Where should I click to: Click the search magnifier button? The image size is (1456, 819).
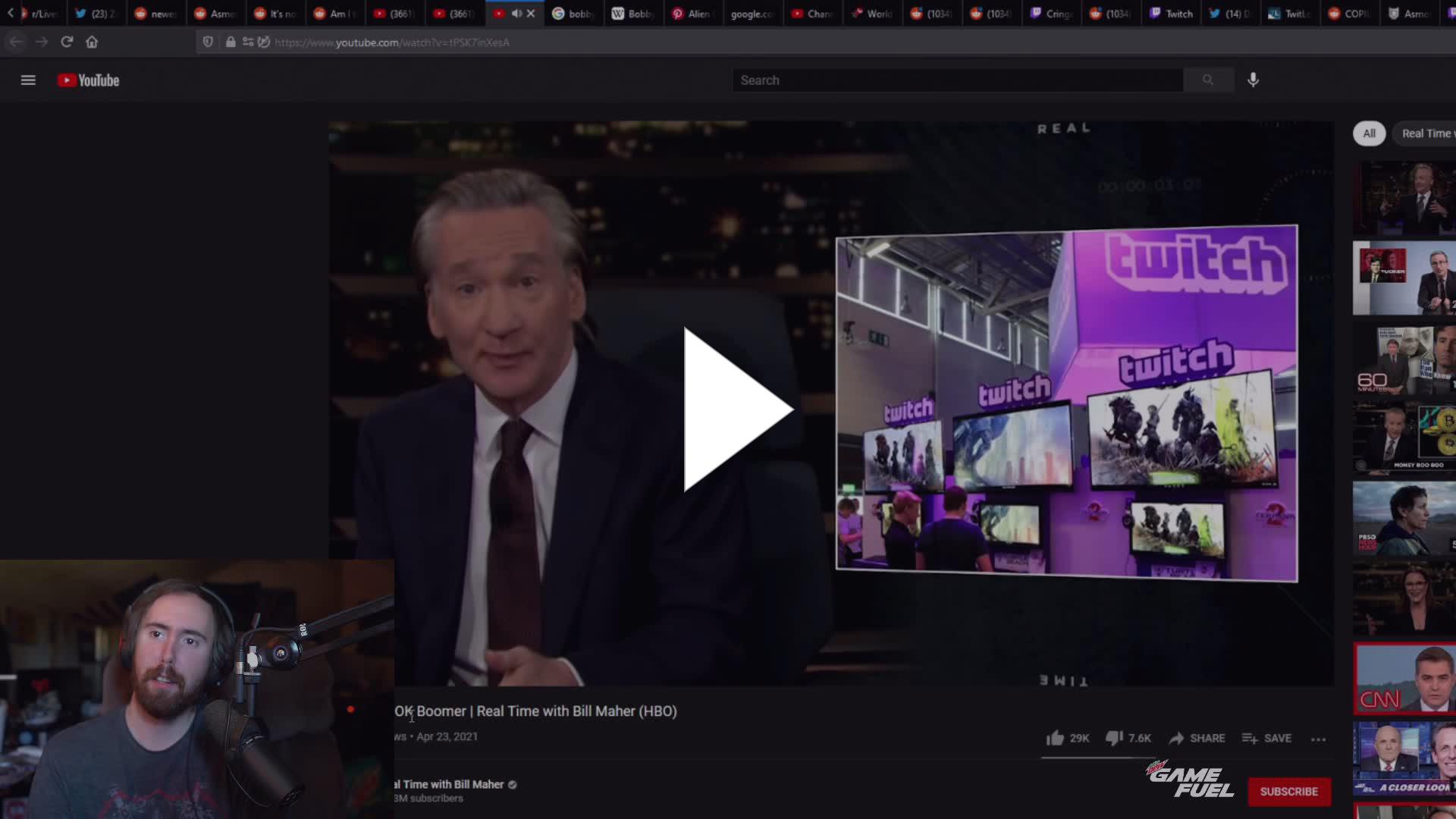coord(1208,80)
